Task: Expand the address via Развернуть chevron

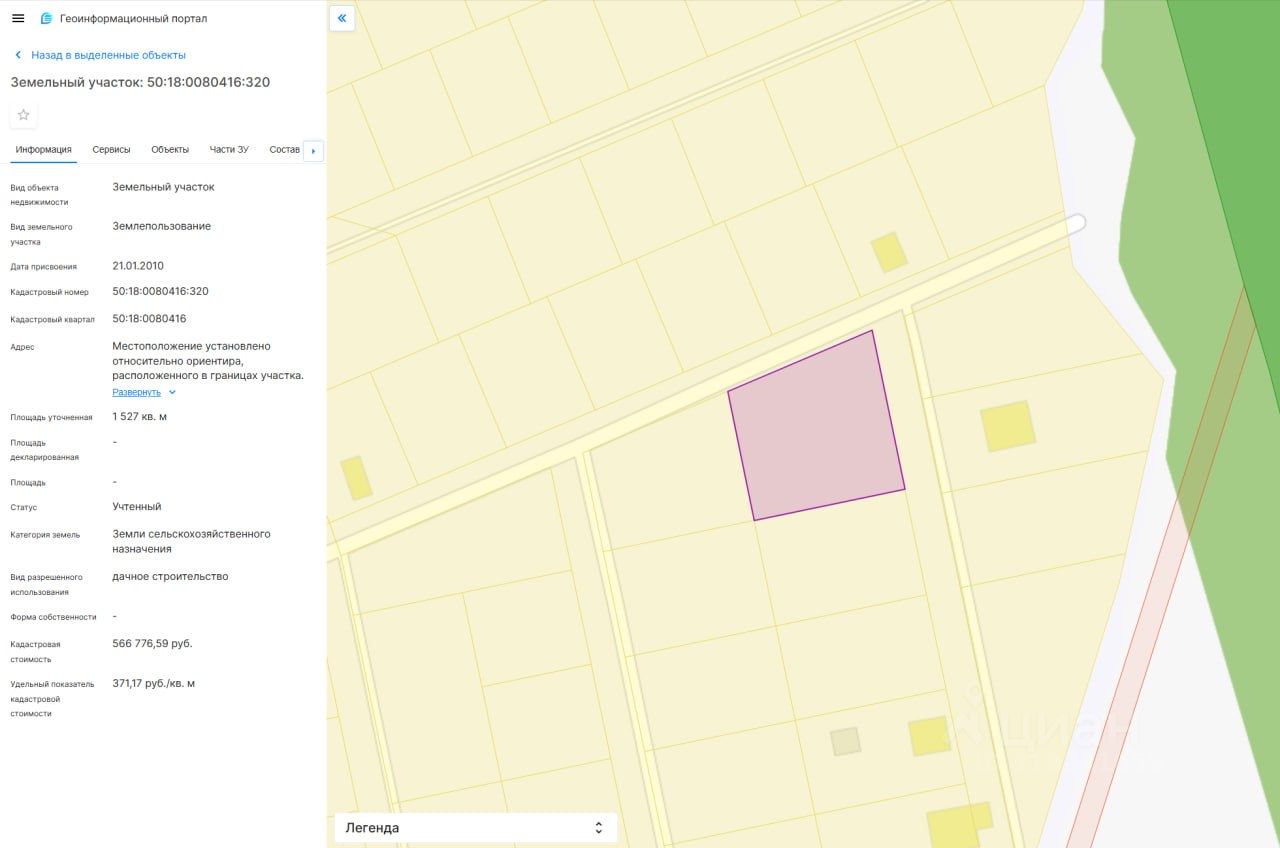Action: click(x=172, y=392)
